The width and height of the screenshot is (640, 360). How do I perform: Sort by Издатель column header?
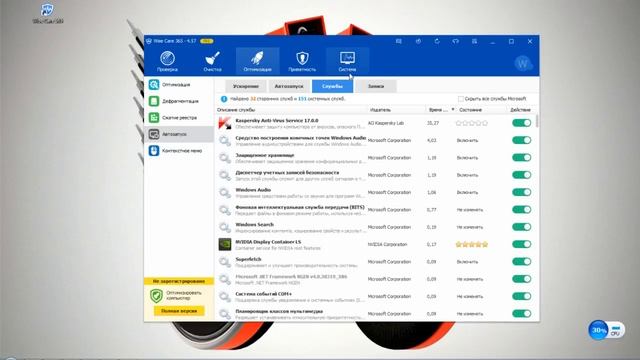380,110
